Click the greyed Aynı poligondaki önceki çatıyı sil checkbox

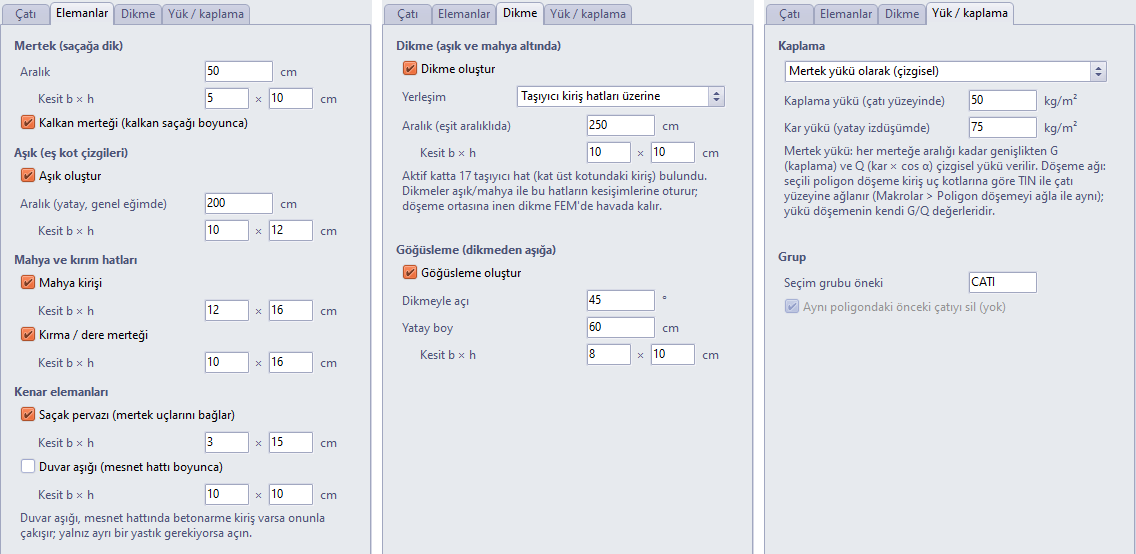pos(792,306)
